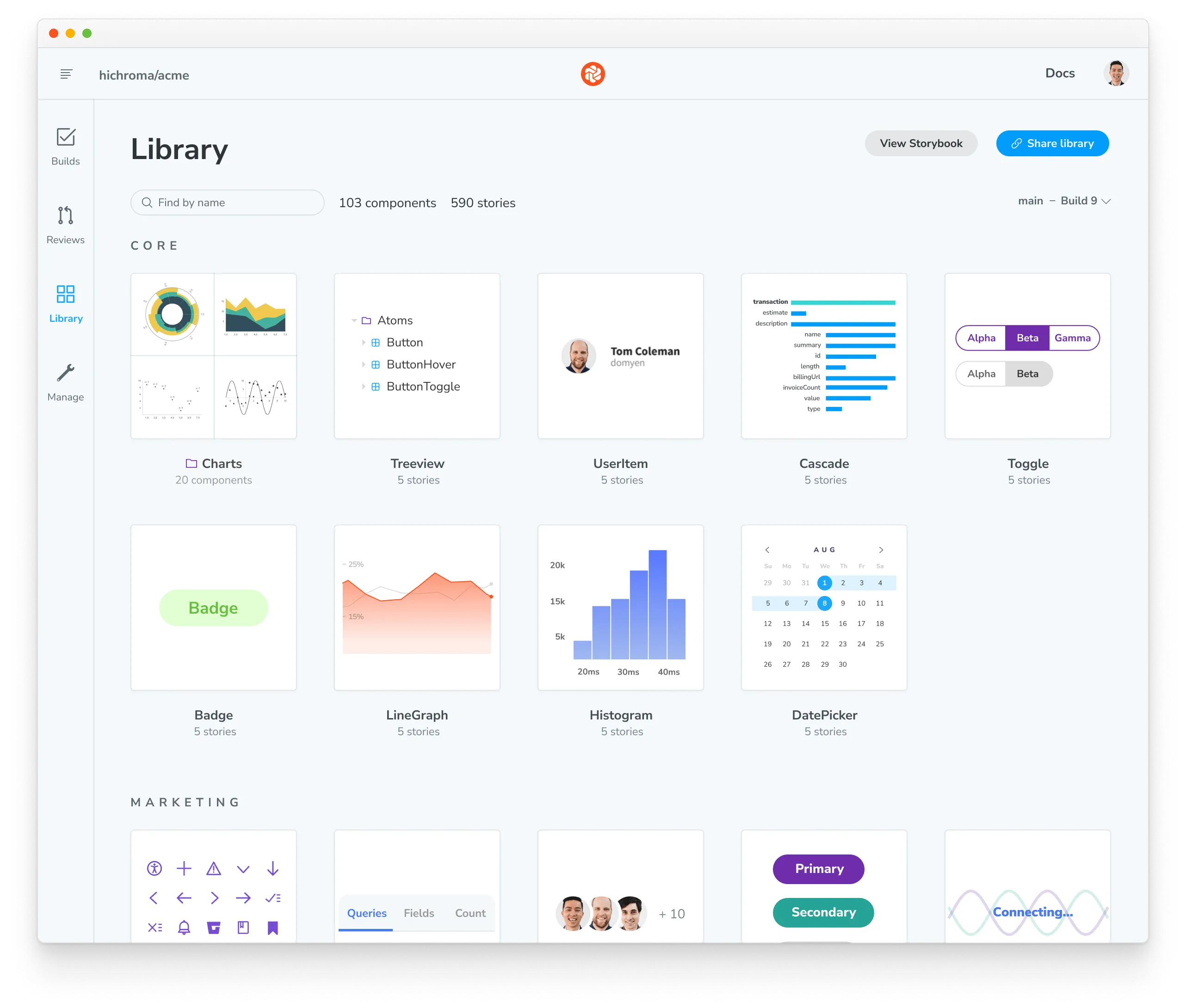1186x1008 pixels.
Task: Select the Secondary button variant
Action: click(823, 912)
